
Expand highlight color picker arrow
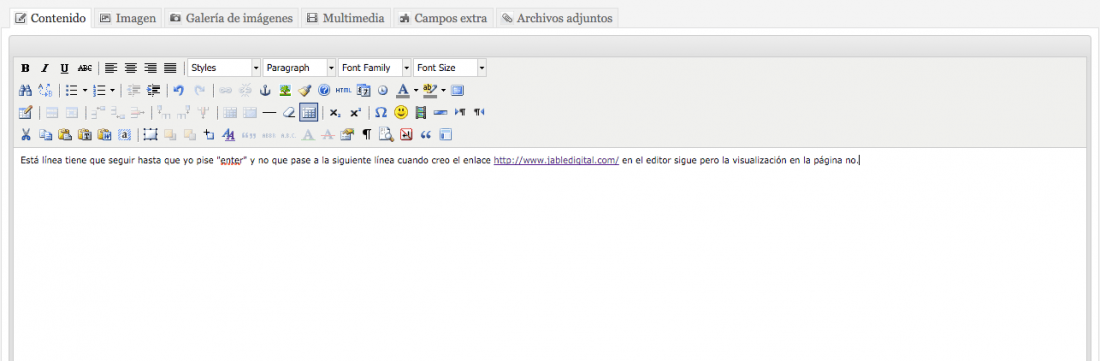[443, 90]
